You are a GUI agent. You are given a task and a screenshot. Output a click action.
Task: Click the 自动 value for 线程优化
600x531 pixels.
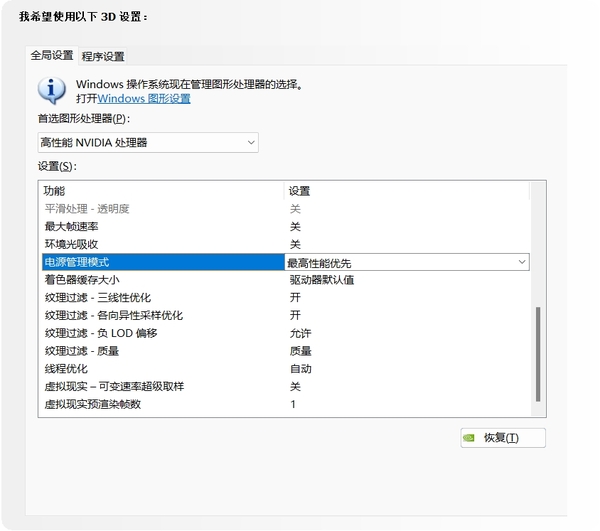point(300,369)
